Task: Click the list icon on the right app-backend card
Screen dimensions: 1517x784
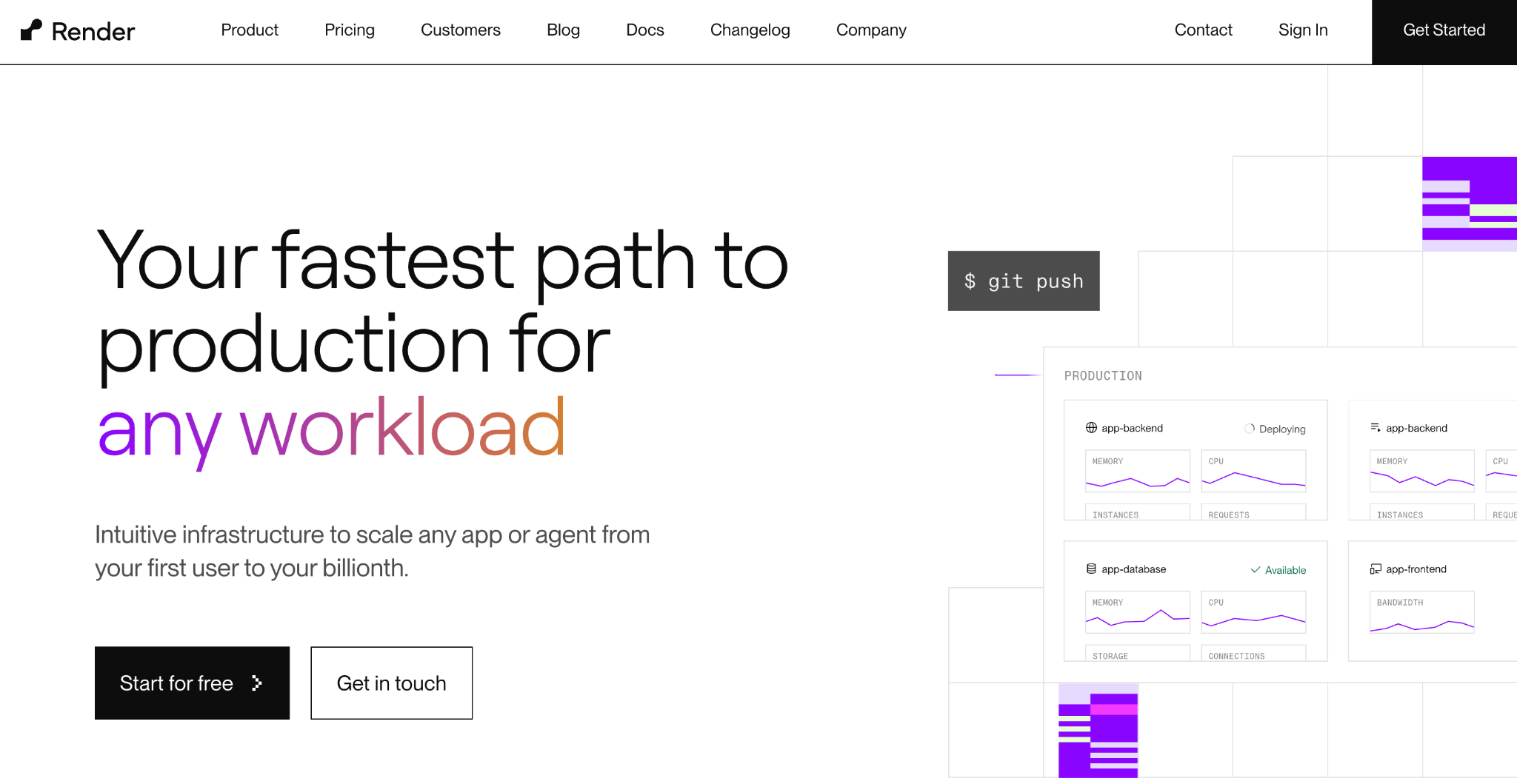Action: pos(1376,427)
